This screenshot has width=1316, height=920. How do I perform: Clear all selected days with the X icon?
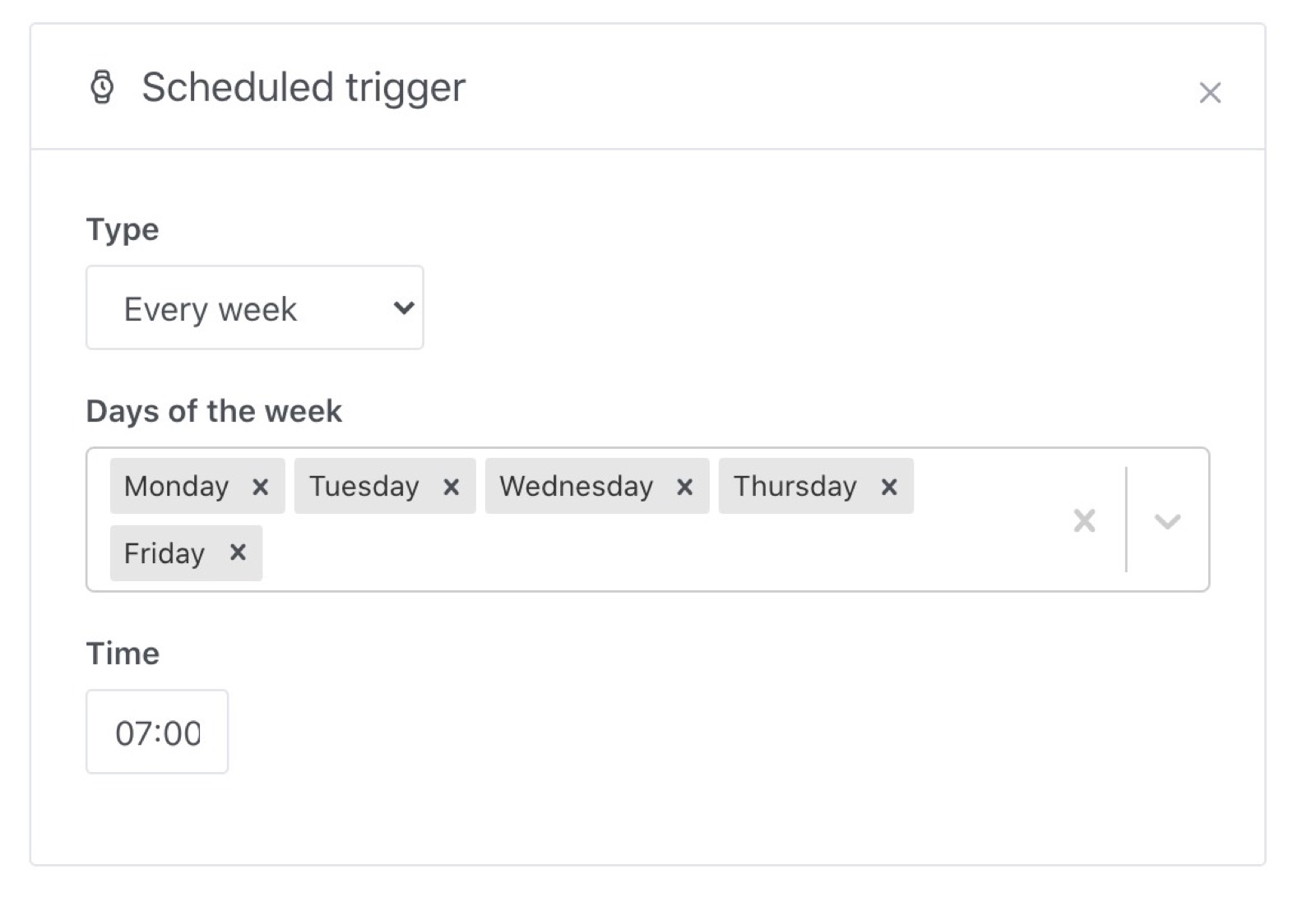pos(1084,520)
